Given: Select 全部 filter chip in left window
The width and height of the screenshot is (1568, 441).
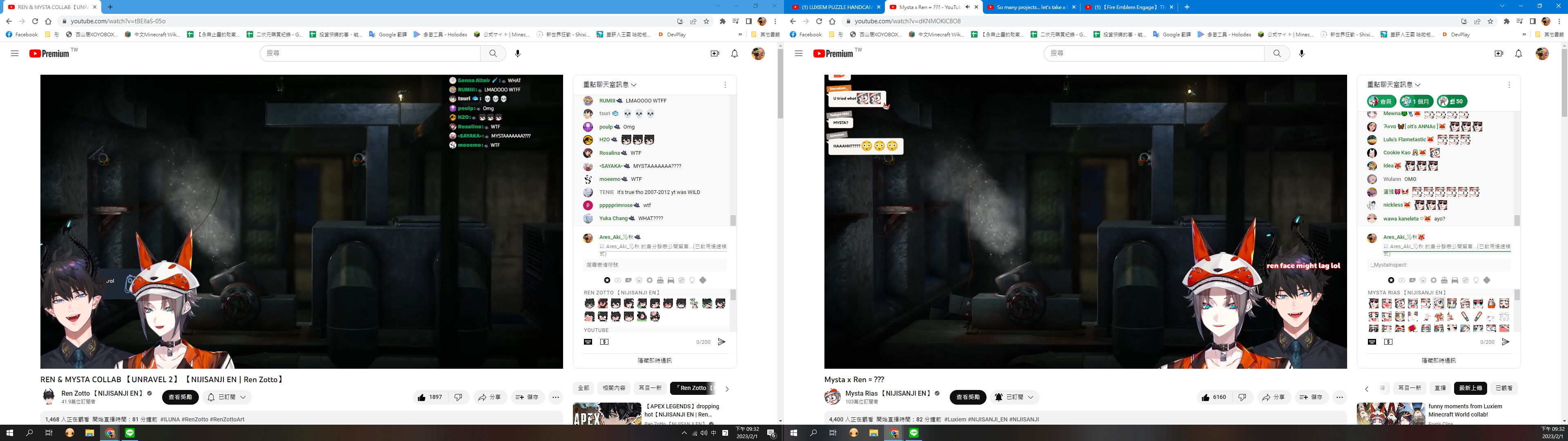Looking at the screenshot, I should coord(584,388).
